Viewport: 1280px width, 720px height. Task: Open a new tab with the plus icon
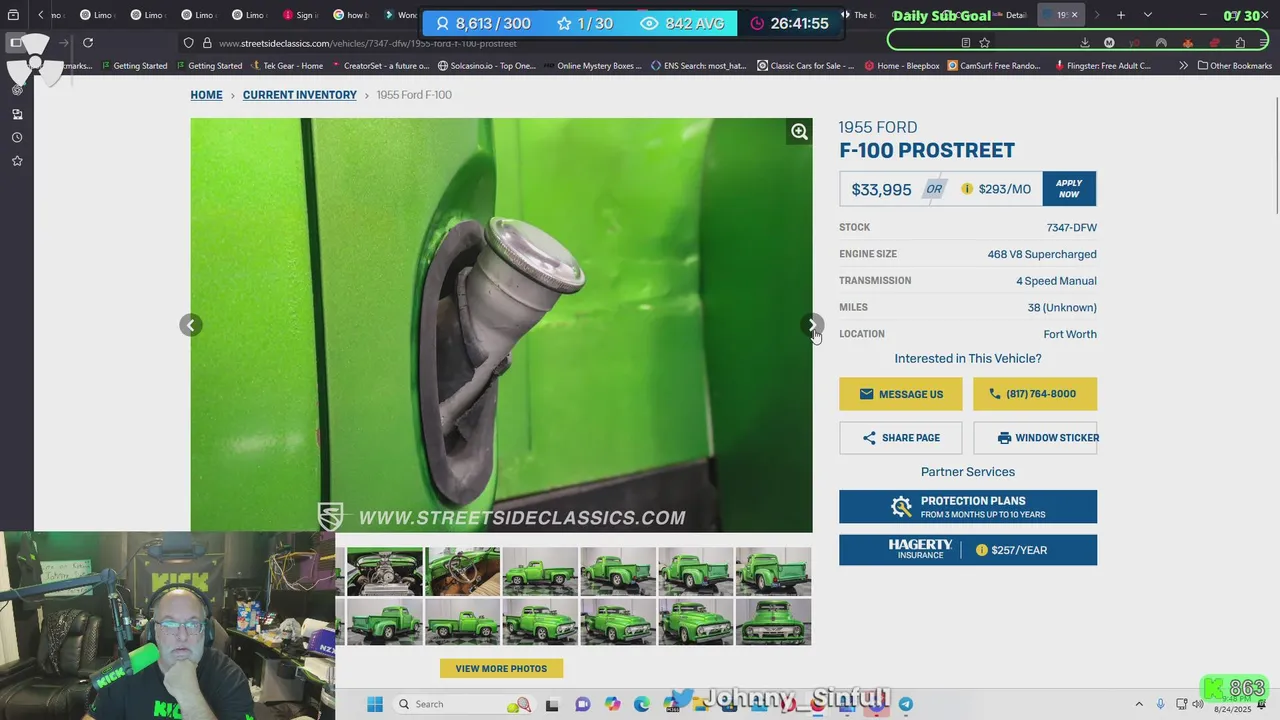1121,15
